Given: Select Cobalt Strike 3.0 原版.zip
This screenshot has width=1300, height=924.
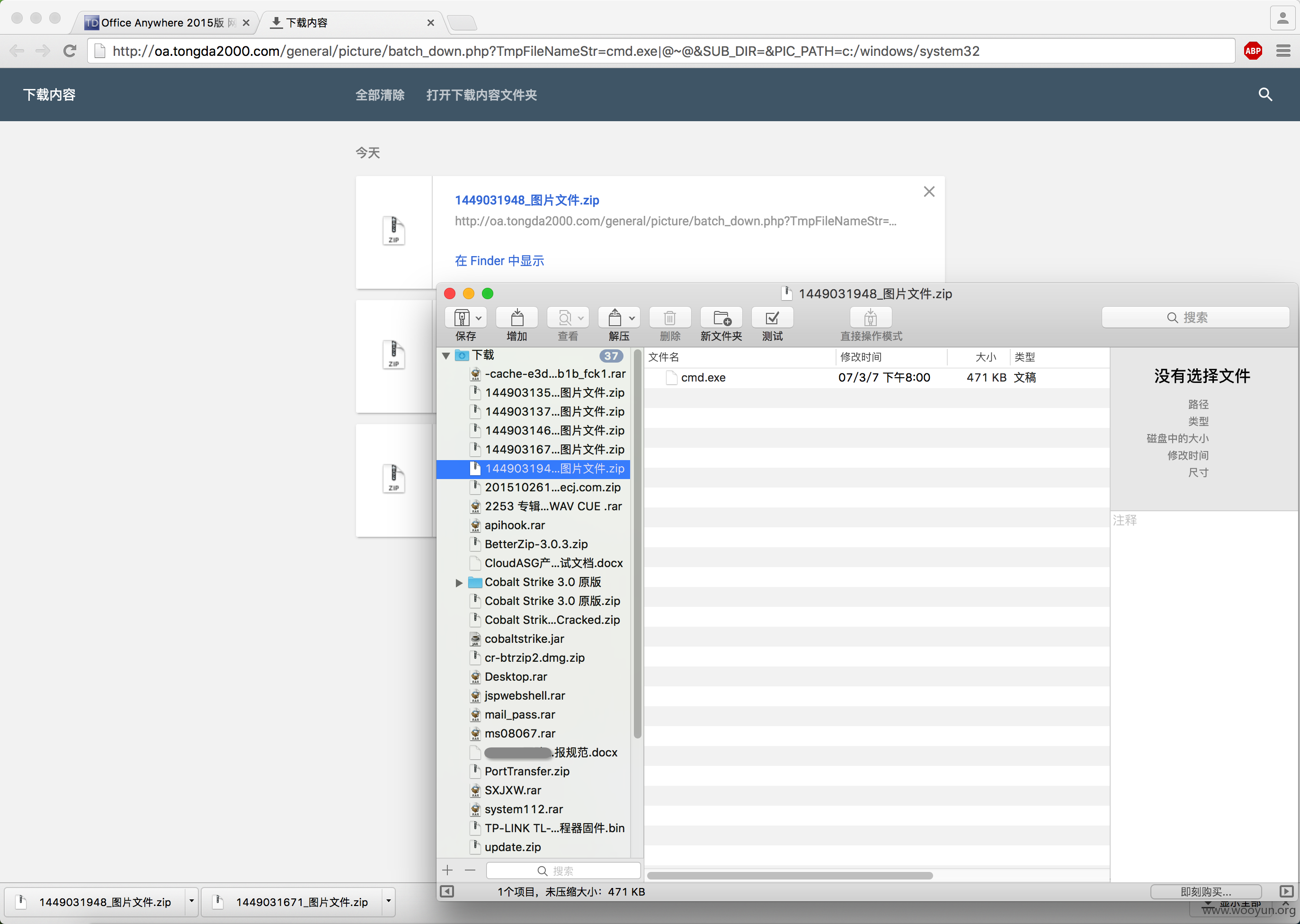Looking at the screenshot, I should (x=534, y=601).
